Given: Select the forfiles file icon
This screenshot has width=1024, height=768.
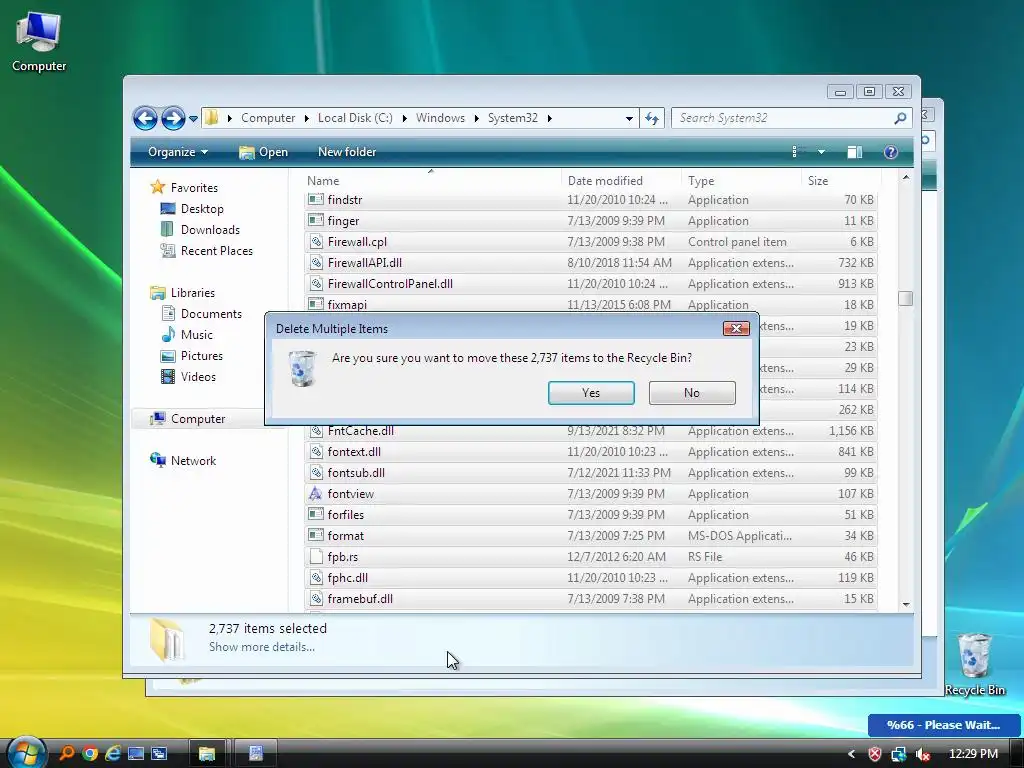Looking at the screenshot, I should click(316, 515).
